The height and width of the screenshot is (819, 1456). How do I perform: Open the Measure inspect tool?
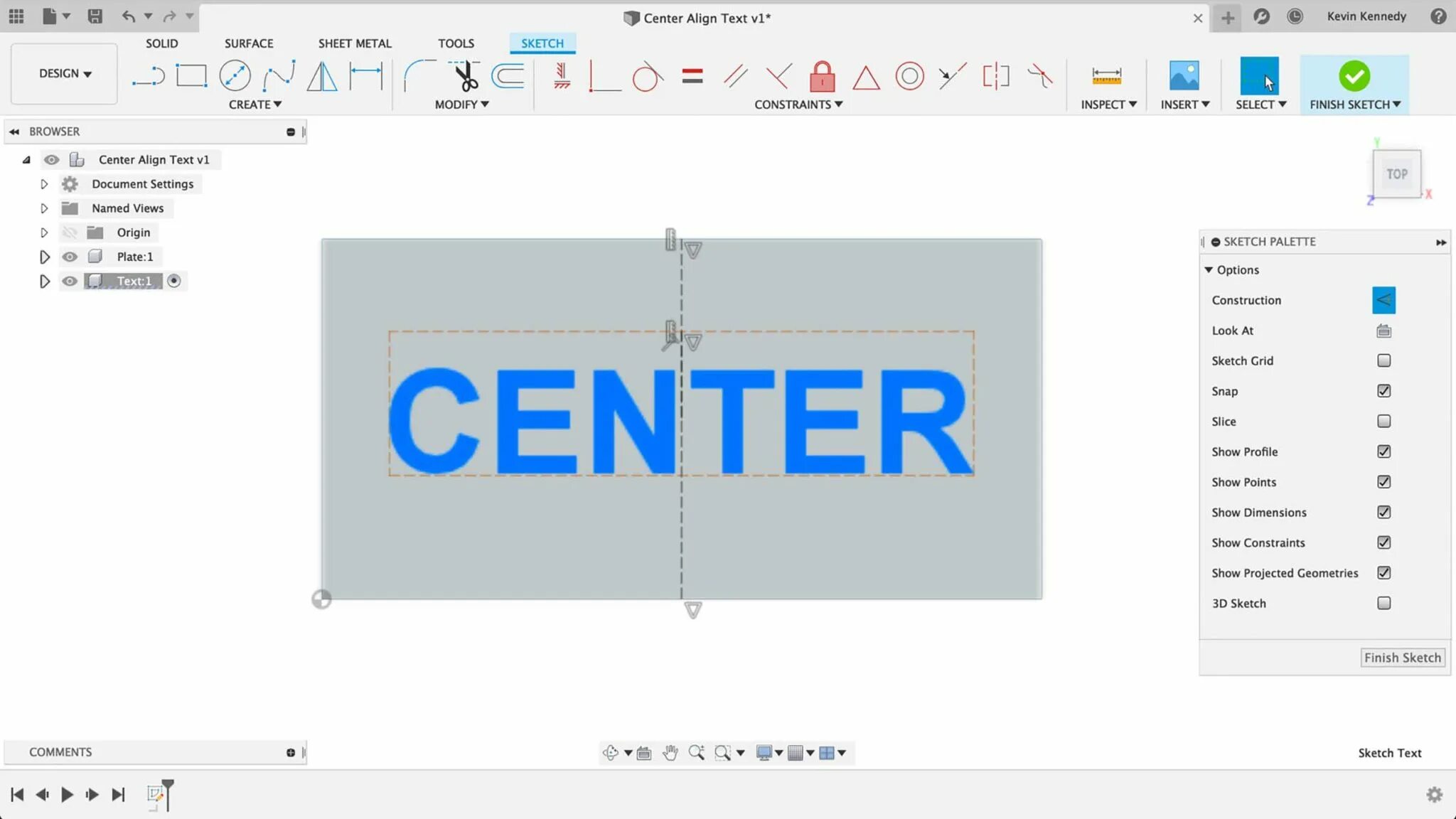click(x=1106, y=76)
